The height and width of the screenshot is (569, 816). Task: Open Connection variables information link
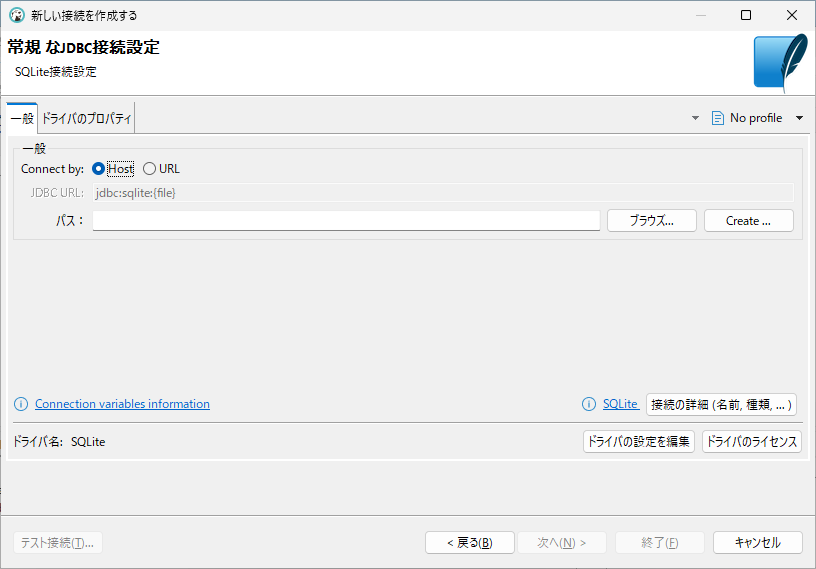coord(122,404)
